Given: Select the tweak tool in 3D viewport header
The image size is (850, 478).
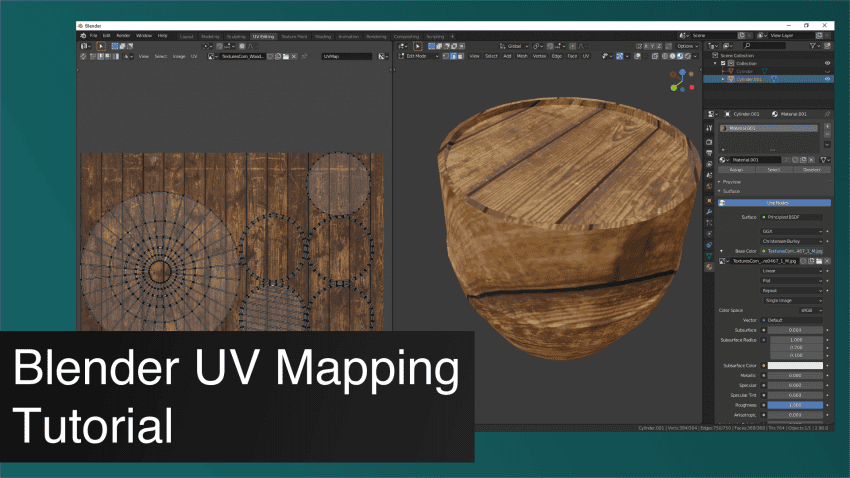Looking at the screenshot, I should 417,47.
